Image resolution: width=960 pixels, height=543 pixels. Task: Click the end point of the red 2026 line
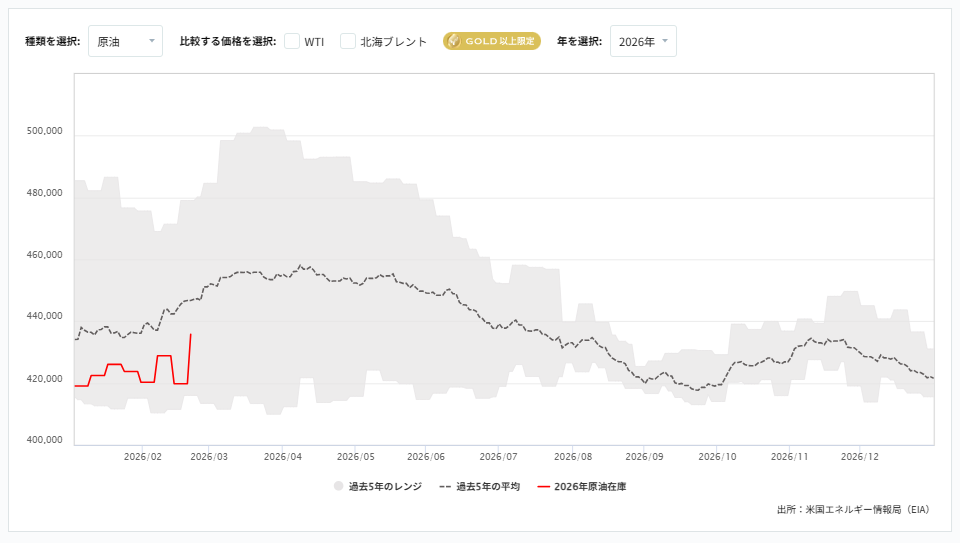point(191,334)
